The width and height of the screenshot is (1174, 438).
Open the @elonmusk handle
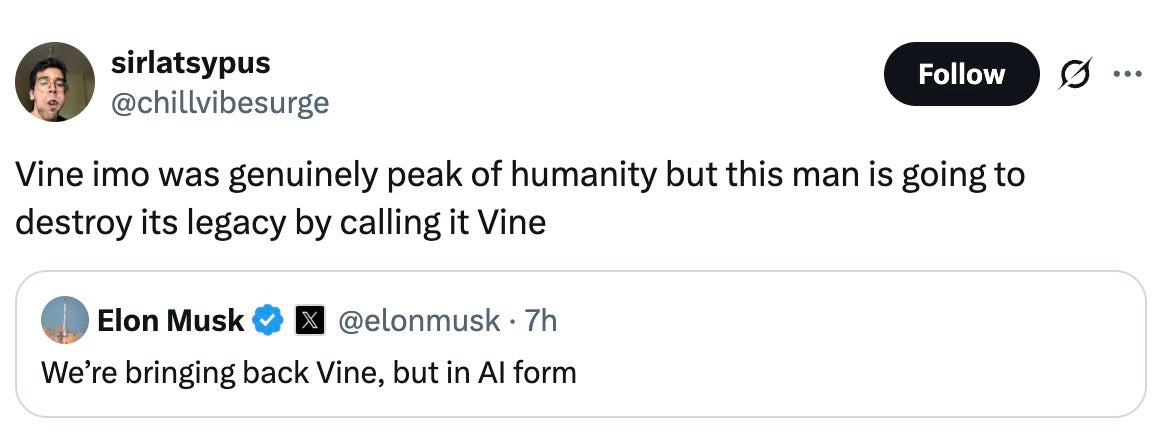pos(419,320)
